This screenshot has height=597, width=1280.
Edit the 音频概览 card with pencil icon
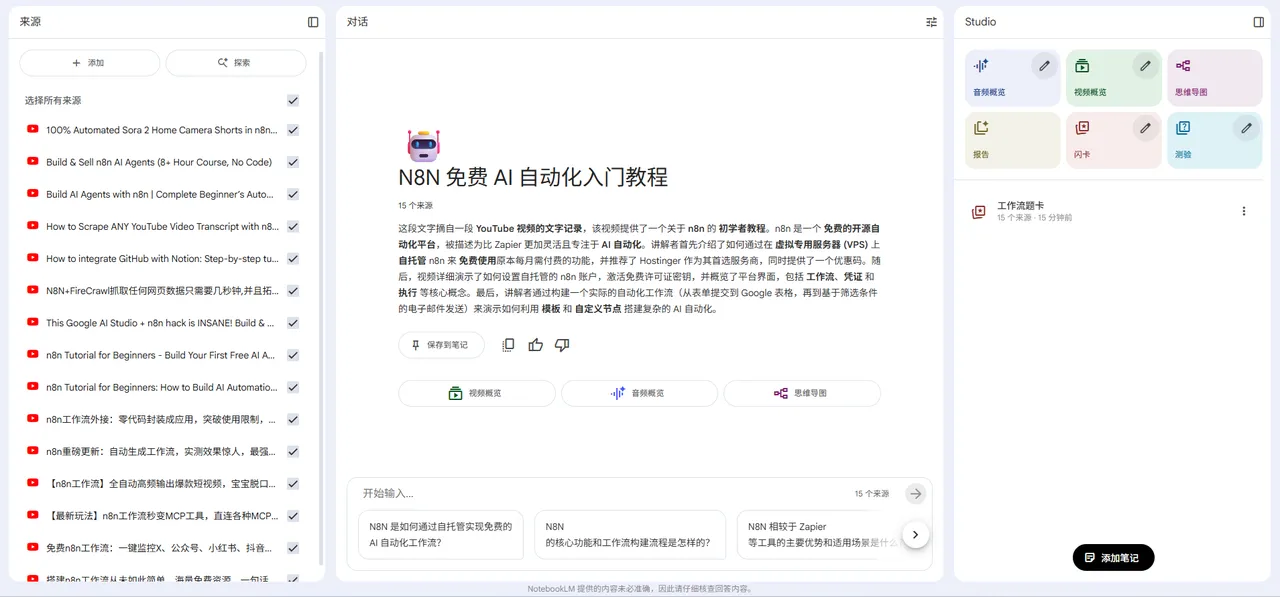pyautogui.click(x=1044, y=66)
